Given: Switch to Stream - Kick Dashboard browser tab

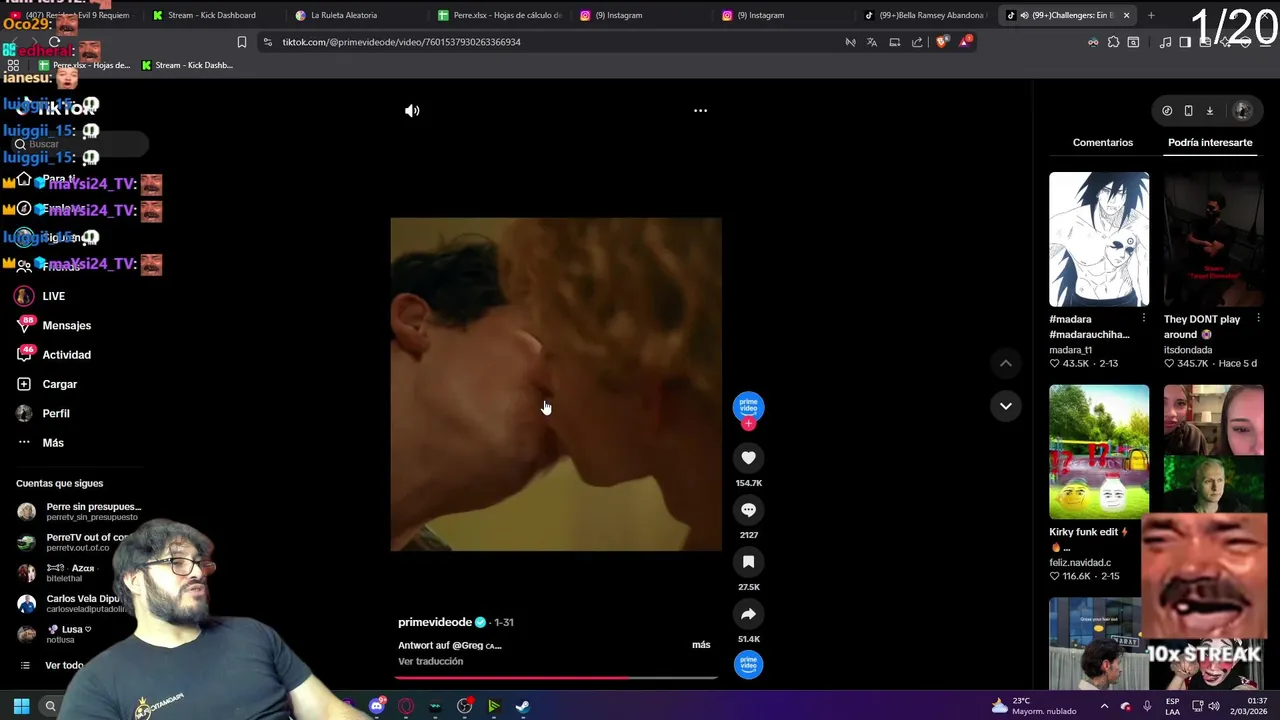Looking at the screenshot, I should pos(210,15).
